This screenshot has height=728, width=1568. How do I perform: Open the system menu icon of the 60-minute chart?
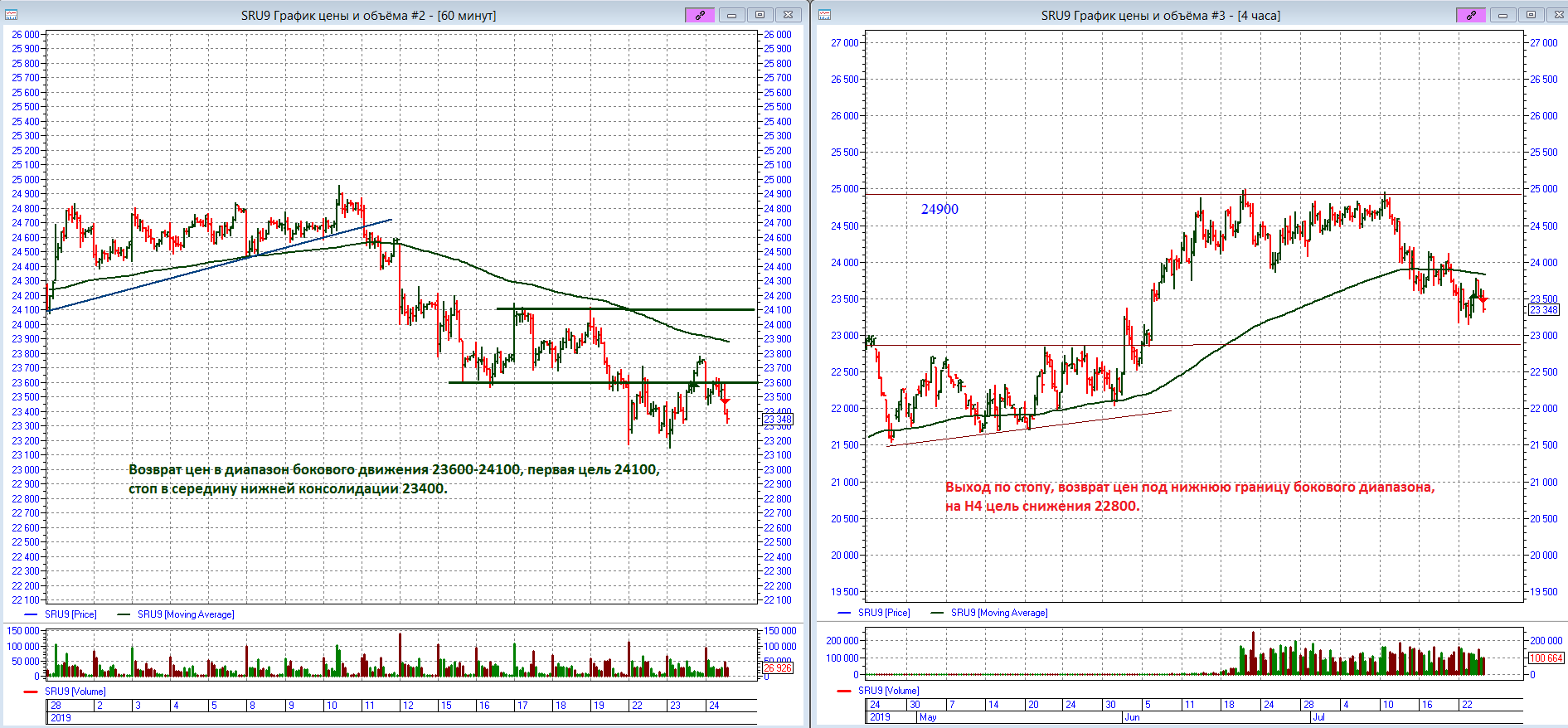11,15
